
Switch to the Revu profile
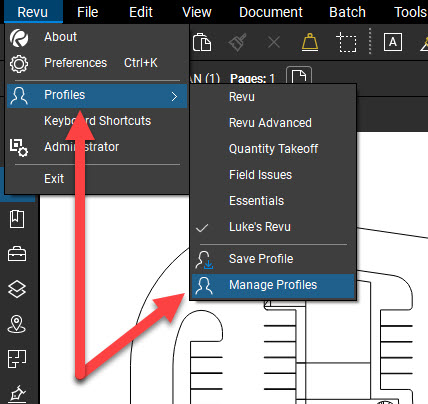(x=273, y=97)
